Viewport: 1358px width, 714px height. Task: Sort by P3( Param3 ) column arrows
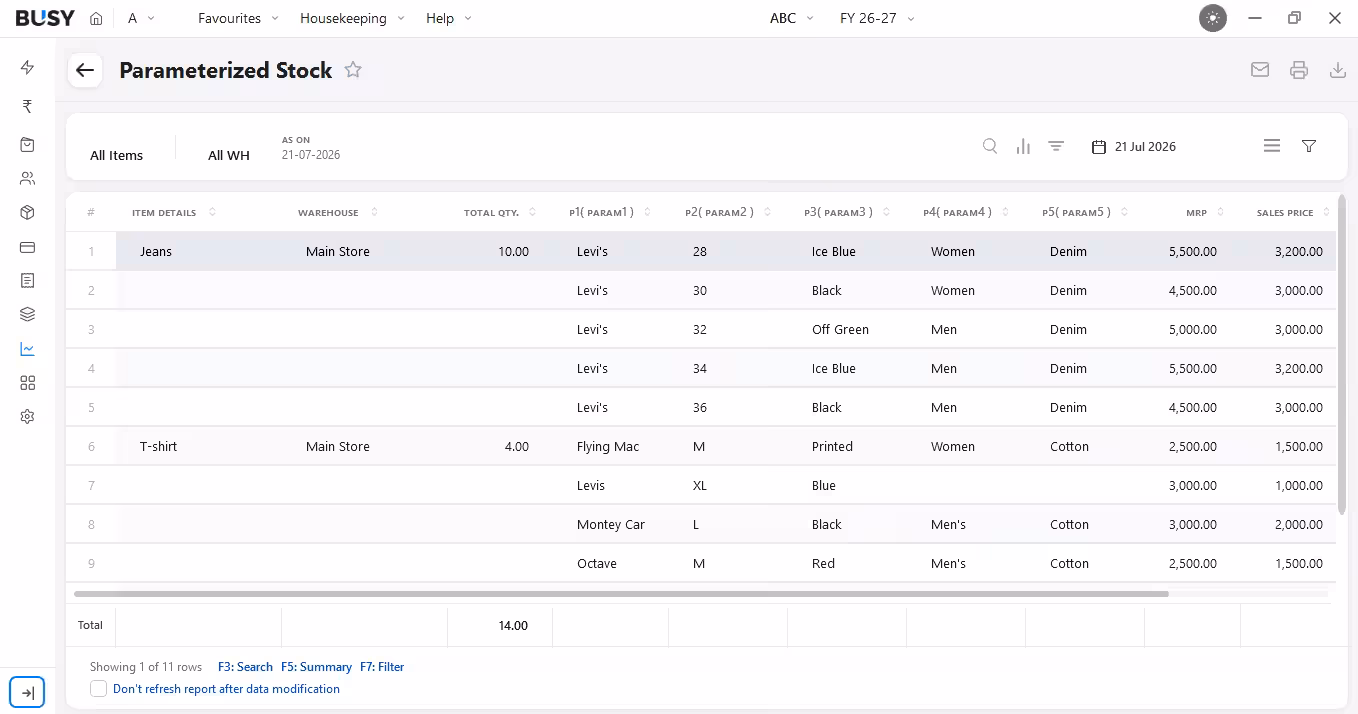click(x=887, y=212)
